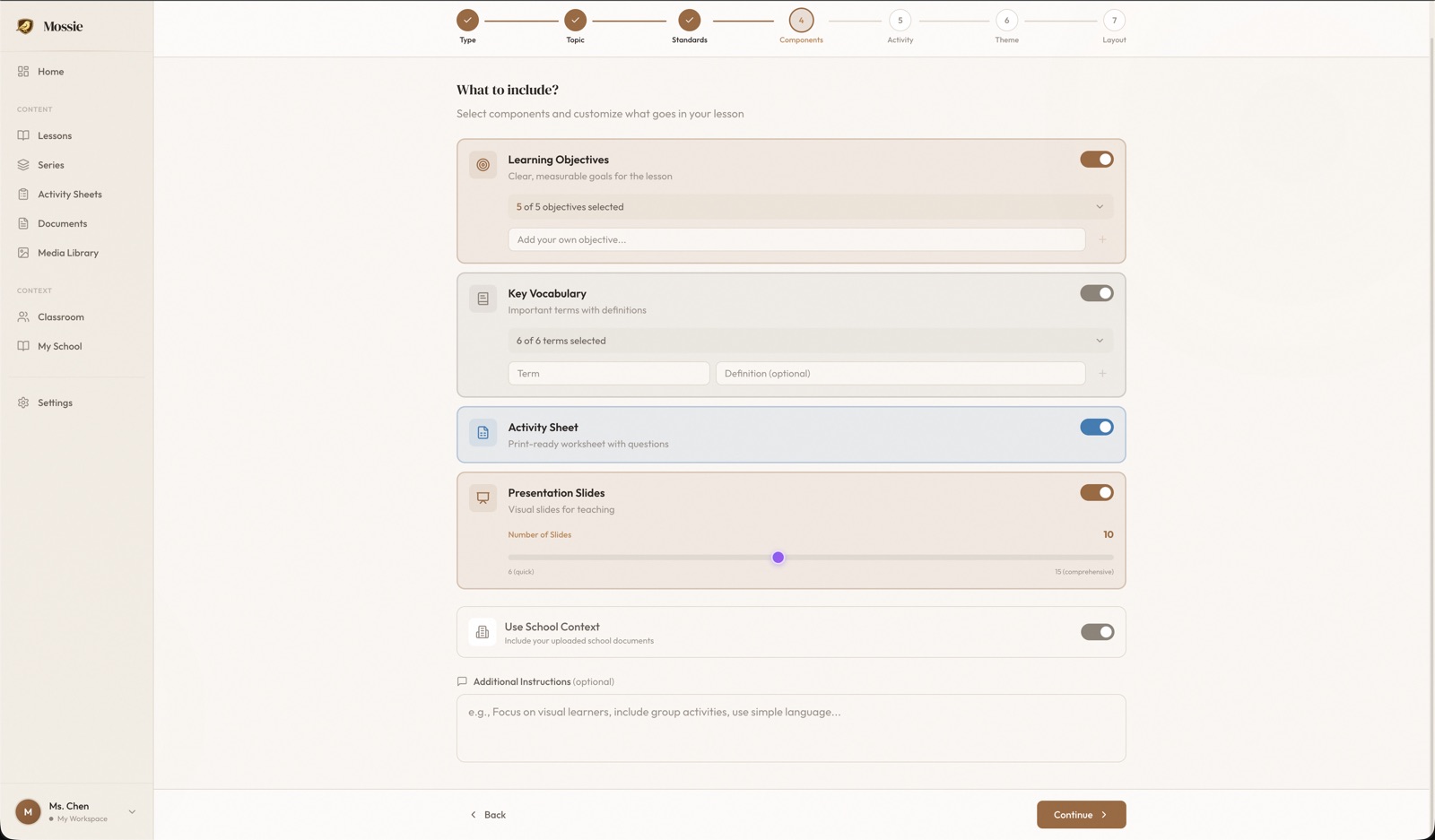Jump to the Standards step
The height and width of the screenshot is (840, 1435).
pos(689,19)
